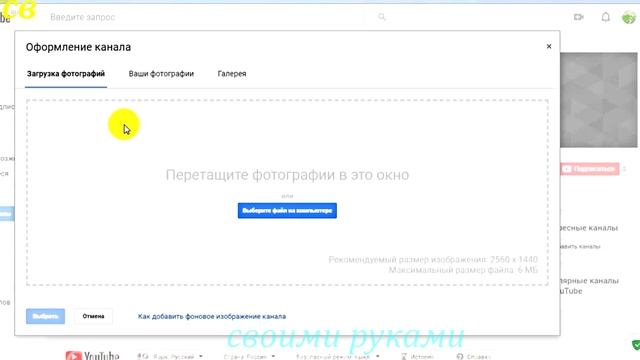Screen dimensions: 640x360
Task: Click the YouTube logo in footer
Action: tap(92, 356)
